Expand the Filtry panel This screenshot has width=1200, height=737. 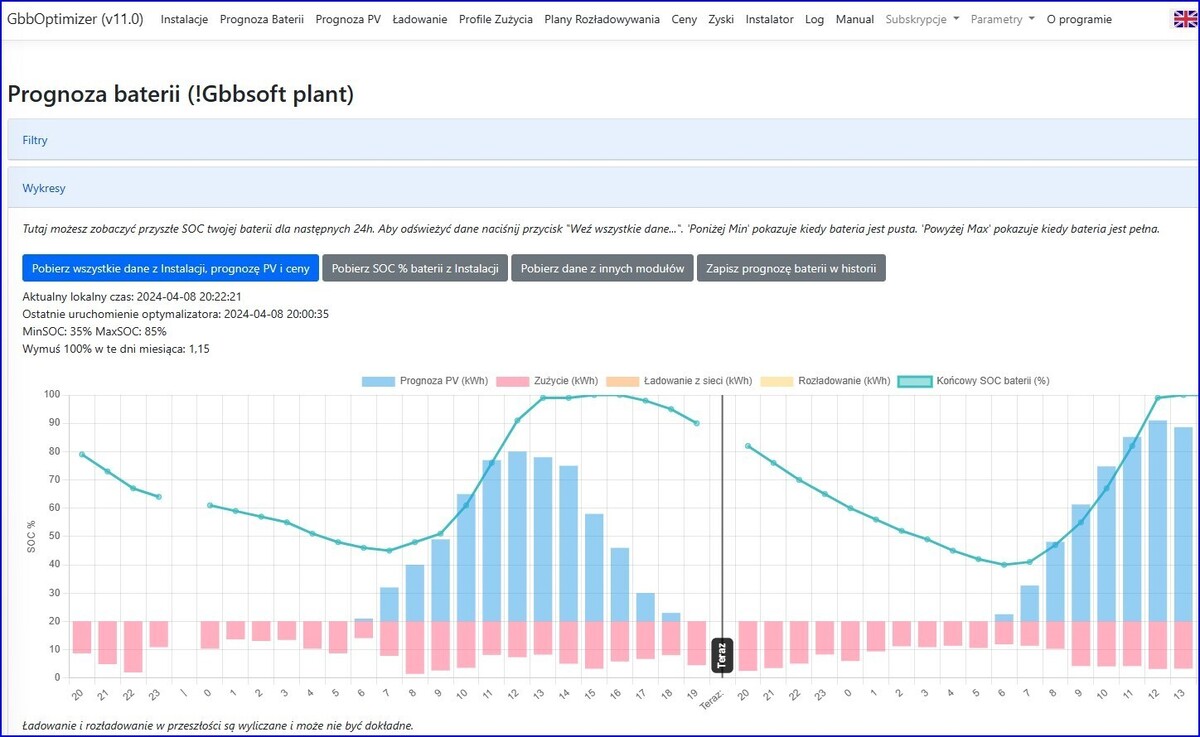[x=35, y=140]
